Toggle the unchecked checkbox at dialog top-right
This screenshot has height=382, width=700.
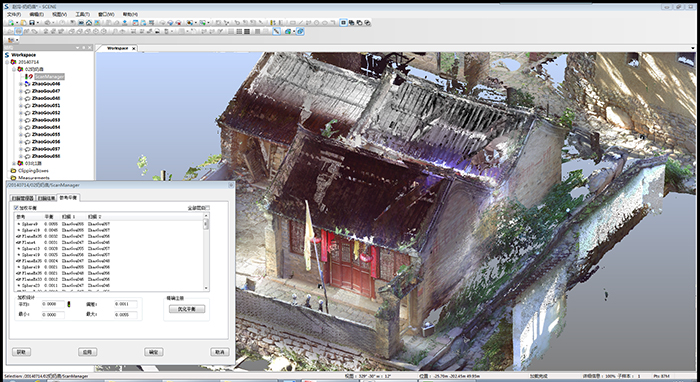click(x=207, y=208)
